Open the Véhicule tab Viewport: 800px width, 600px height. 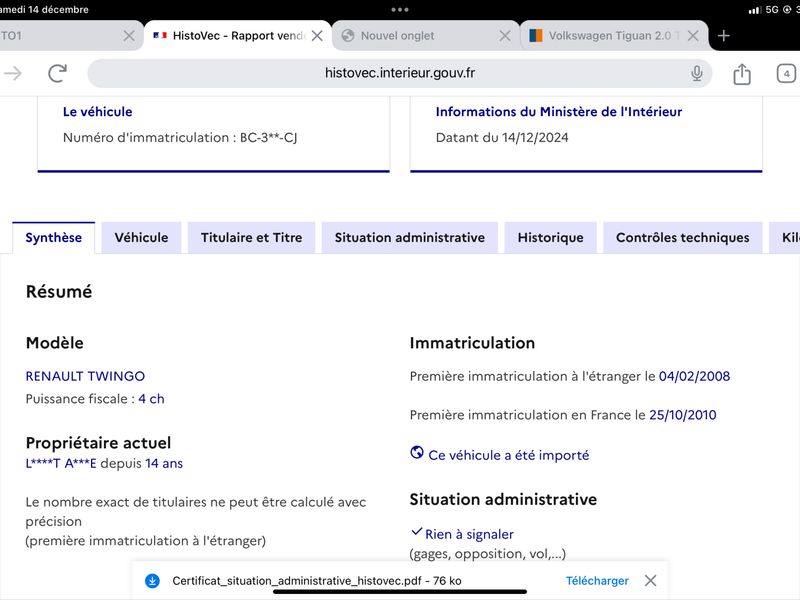click(141, 238)
